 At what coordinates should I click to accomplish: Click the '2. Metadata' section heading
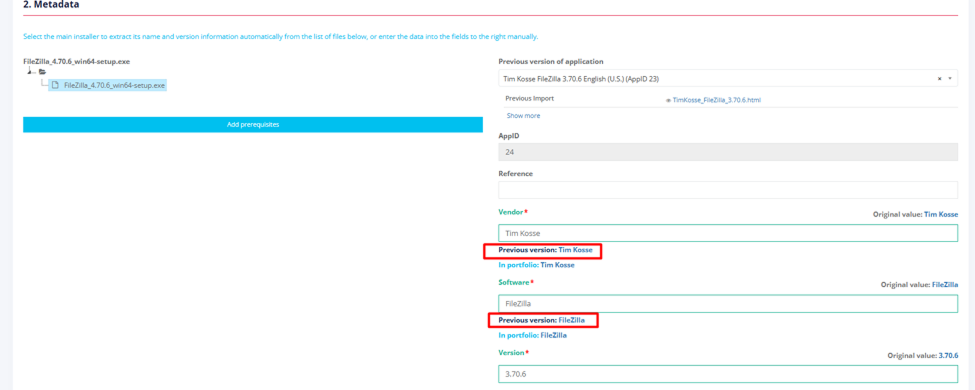(52, 5)
